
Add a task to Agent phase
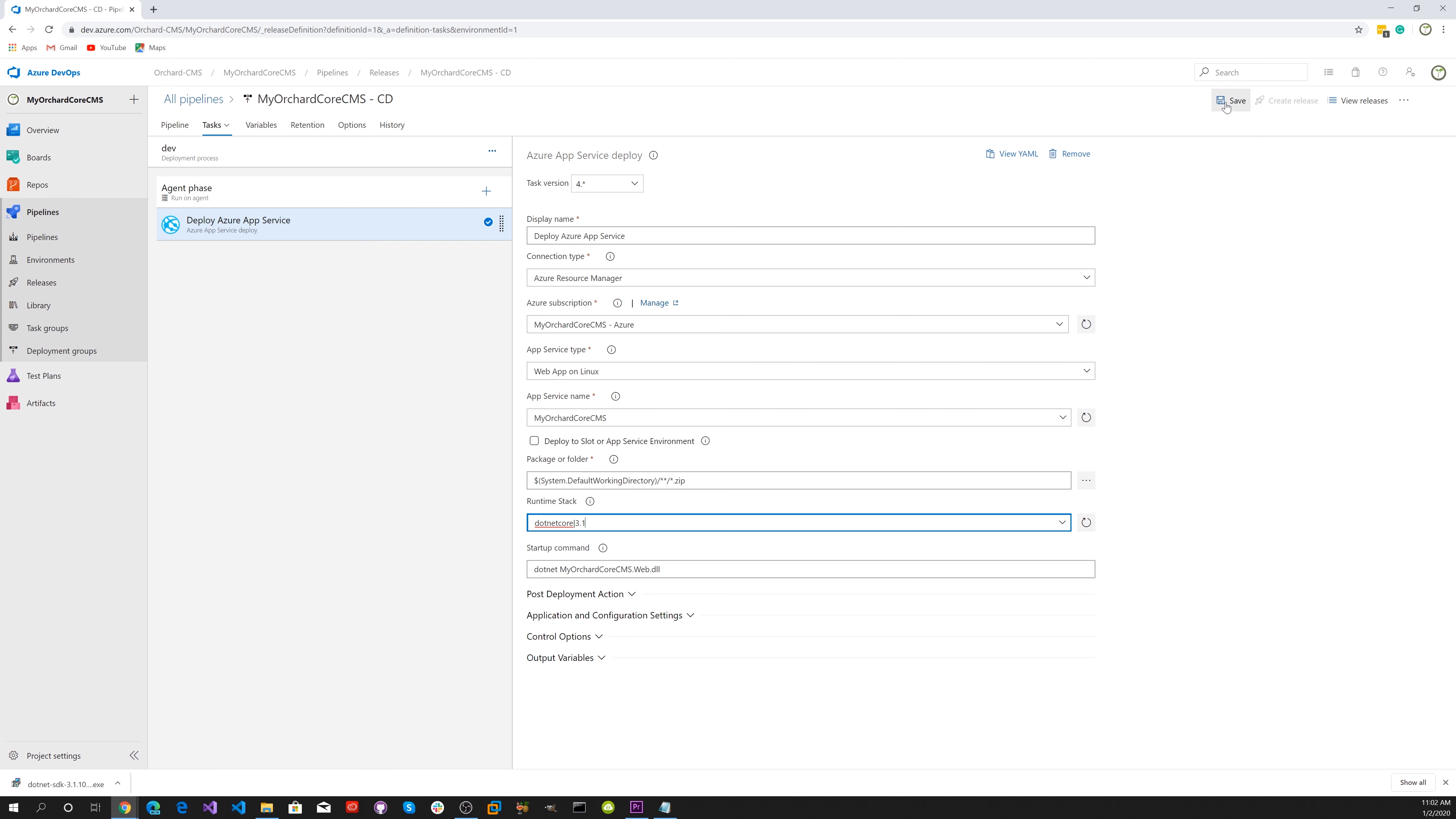486,191
